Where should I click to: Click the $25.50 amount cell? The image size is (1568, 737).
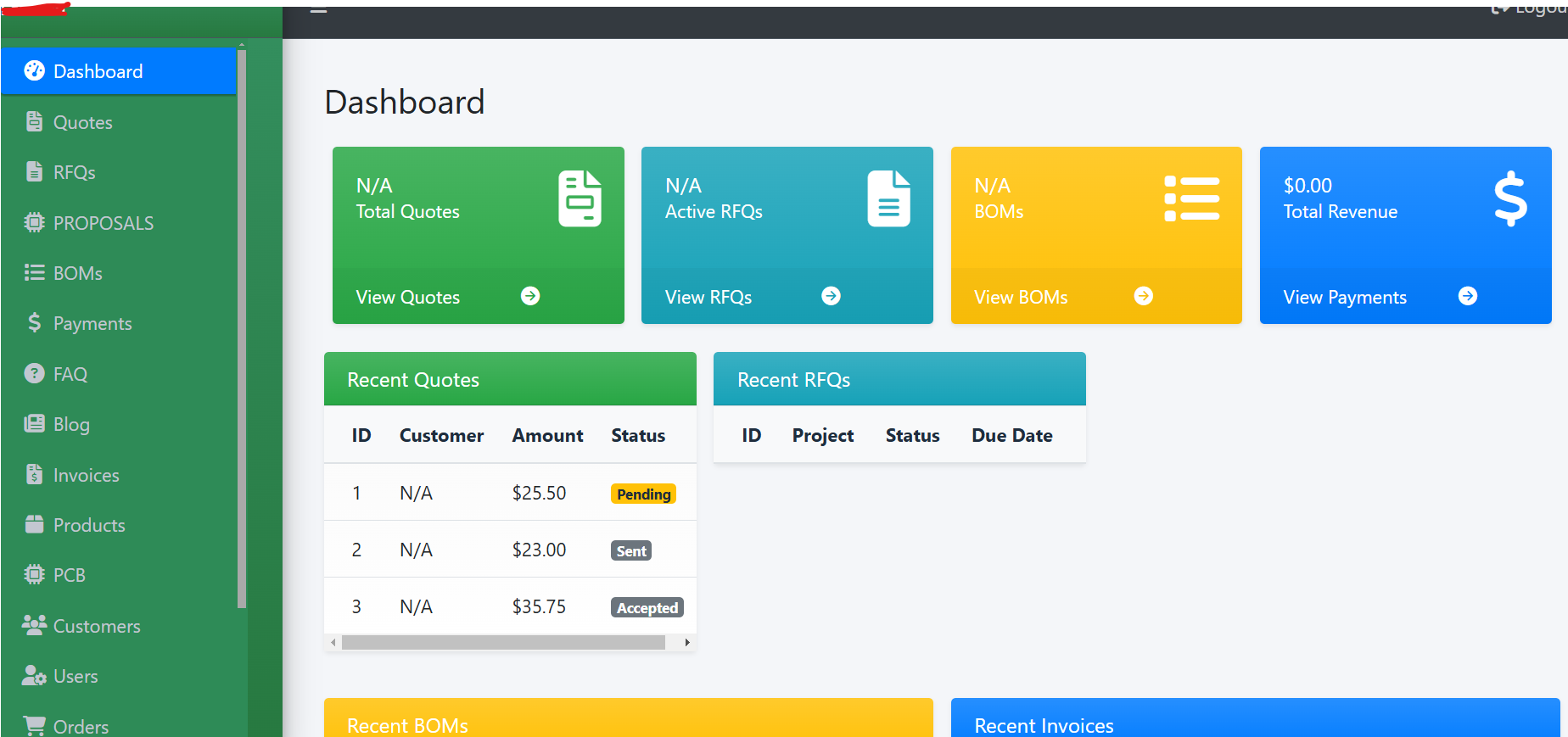tap(539, 493)
